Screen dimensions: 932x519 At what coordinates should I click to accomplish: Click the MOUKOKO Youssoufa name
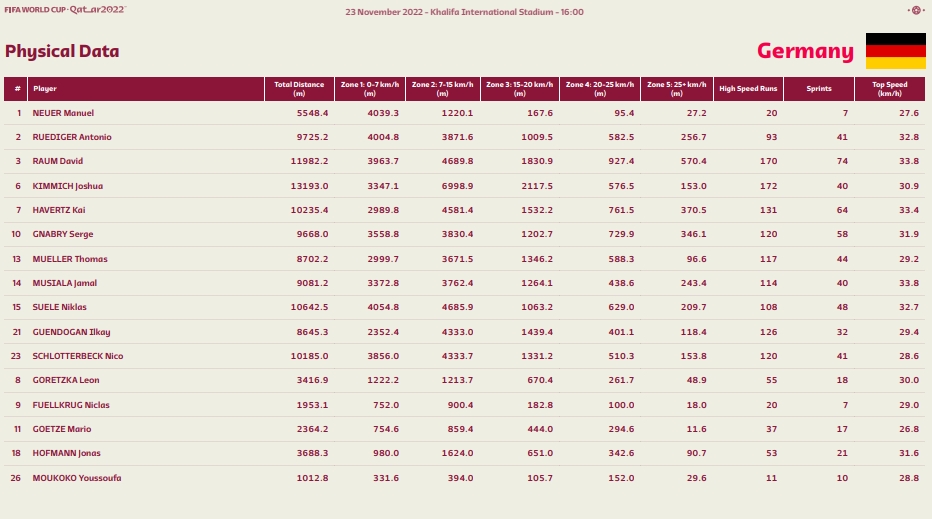(77, 478)
